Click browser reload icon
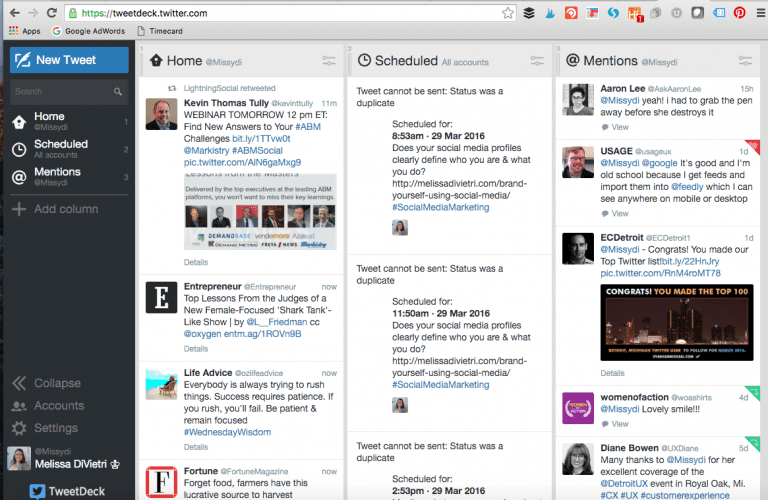 51,13
